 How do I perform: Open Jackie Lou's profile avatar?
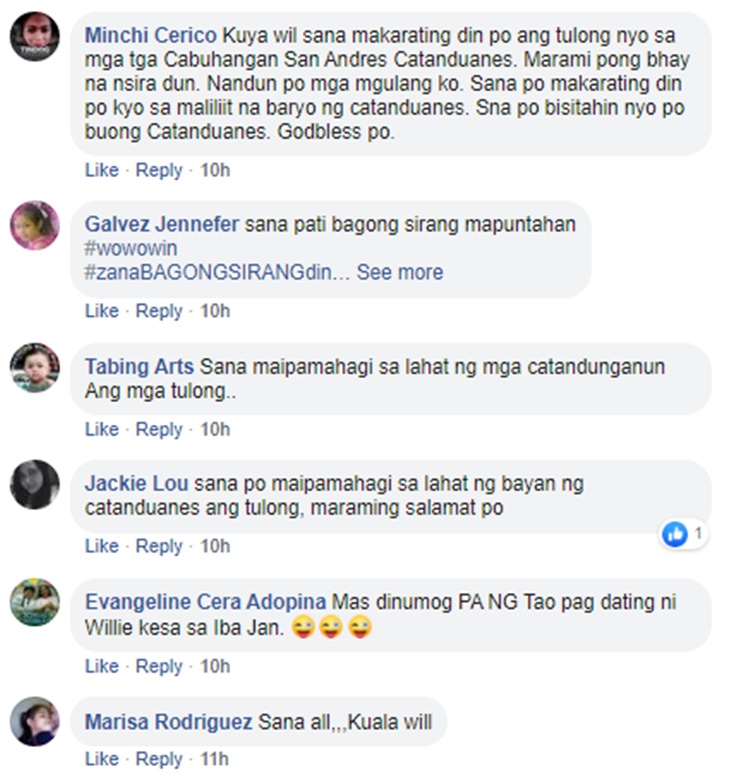(x=35, y=485)
